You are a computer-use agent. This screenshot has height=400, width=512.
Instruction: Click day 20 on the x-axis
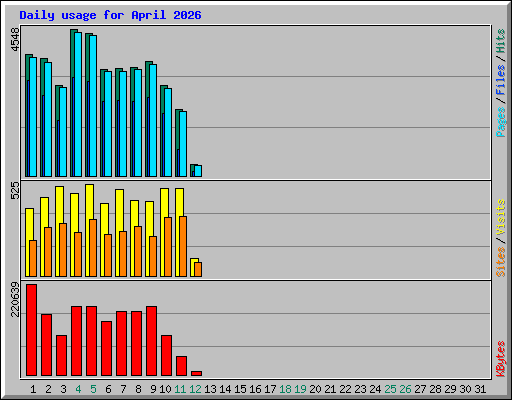pyautogui.click(x=315, y=389)
